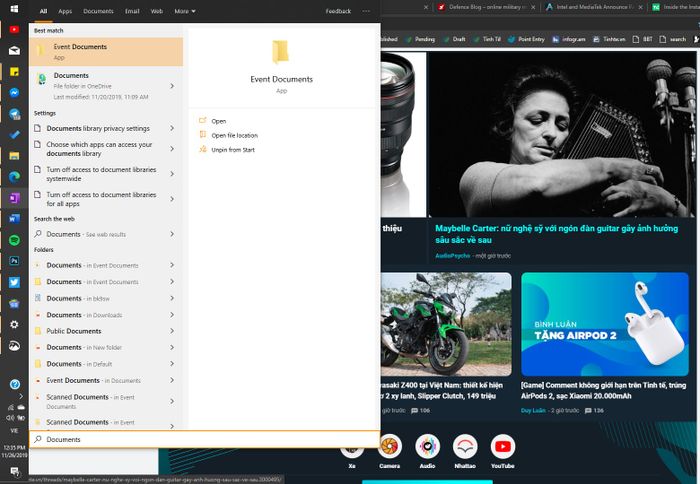Switch to the Defence Blog browser tab
Image resolution: width=700 pixels, height=484 pixels.
[x=485, y=7]
